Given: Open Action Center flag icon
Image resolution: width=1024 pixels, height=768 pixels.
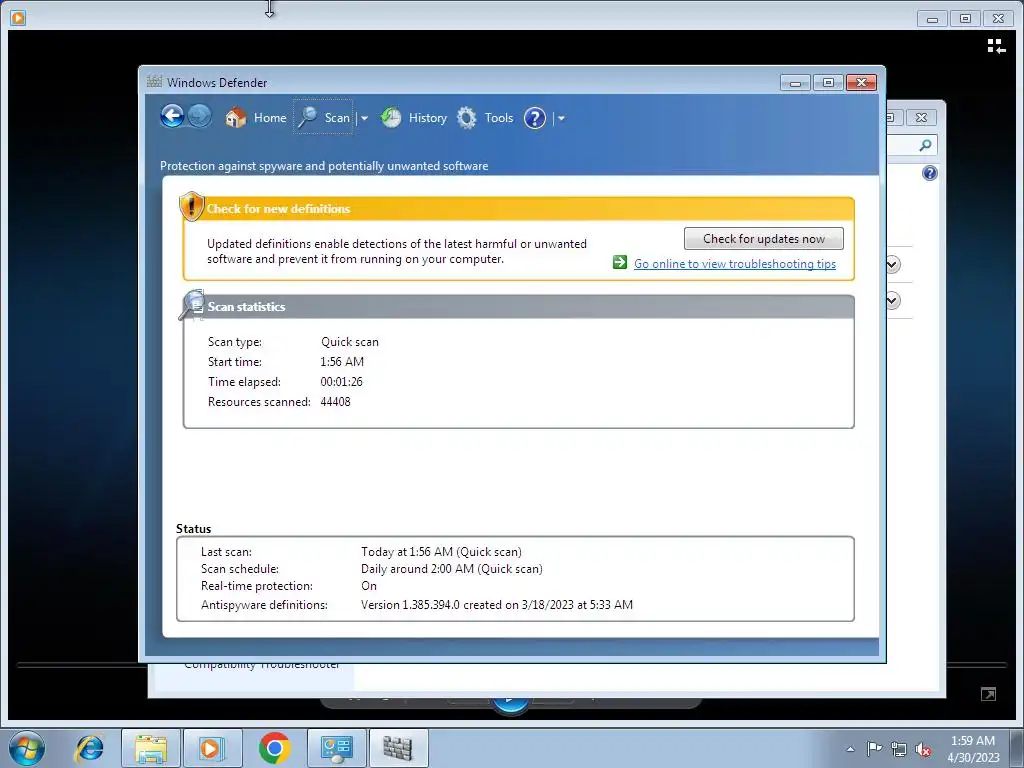Looking at the screenshot, I should click(x=874, y=748).
